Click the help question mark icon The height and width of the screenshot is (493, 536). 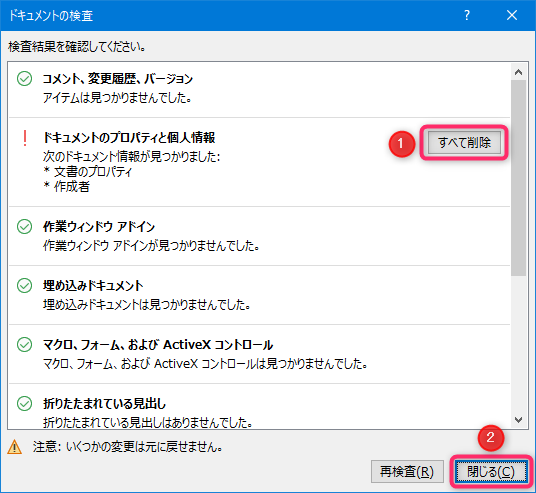[x=467, y=15]
